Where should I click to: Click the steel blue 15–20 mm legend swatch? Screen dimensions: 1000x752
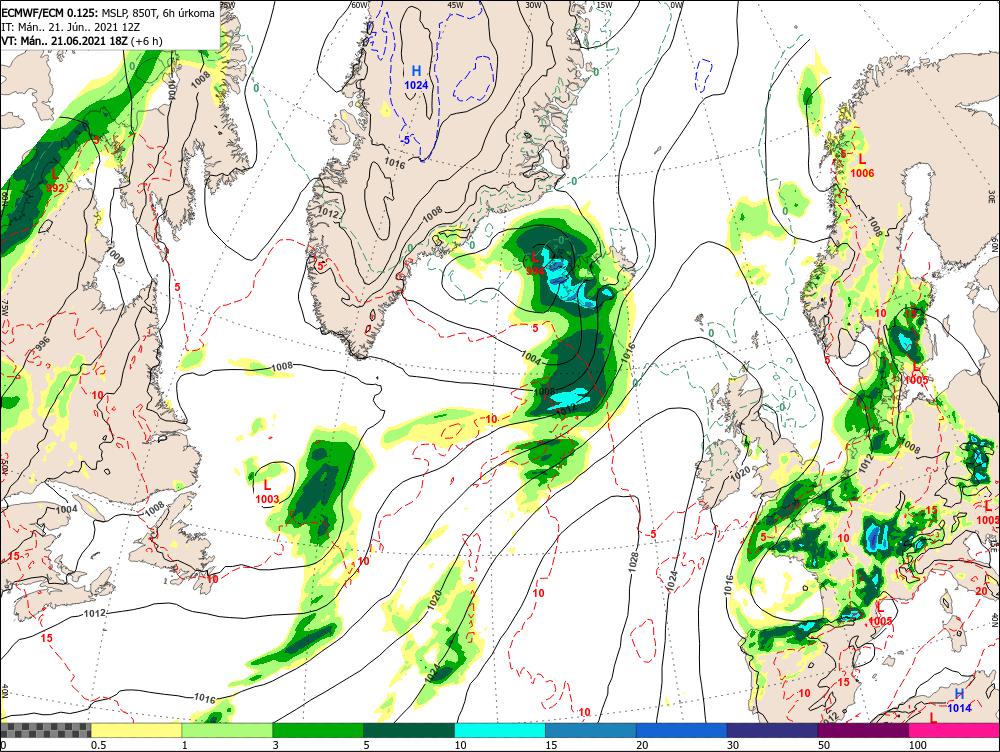[x=591, y=730]
